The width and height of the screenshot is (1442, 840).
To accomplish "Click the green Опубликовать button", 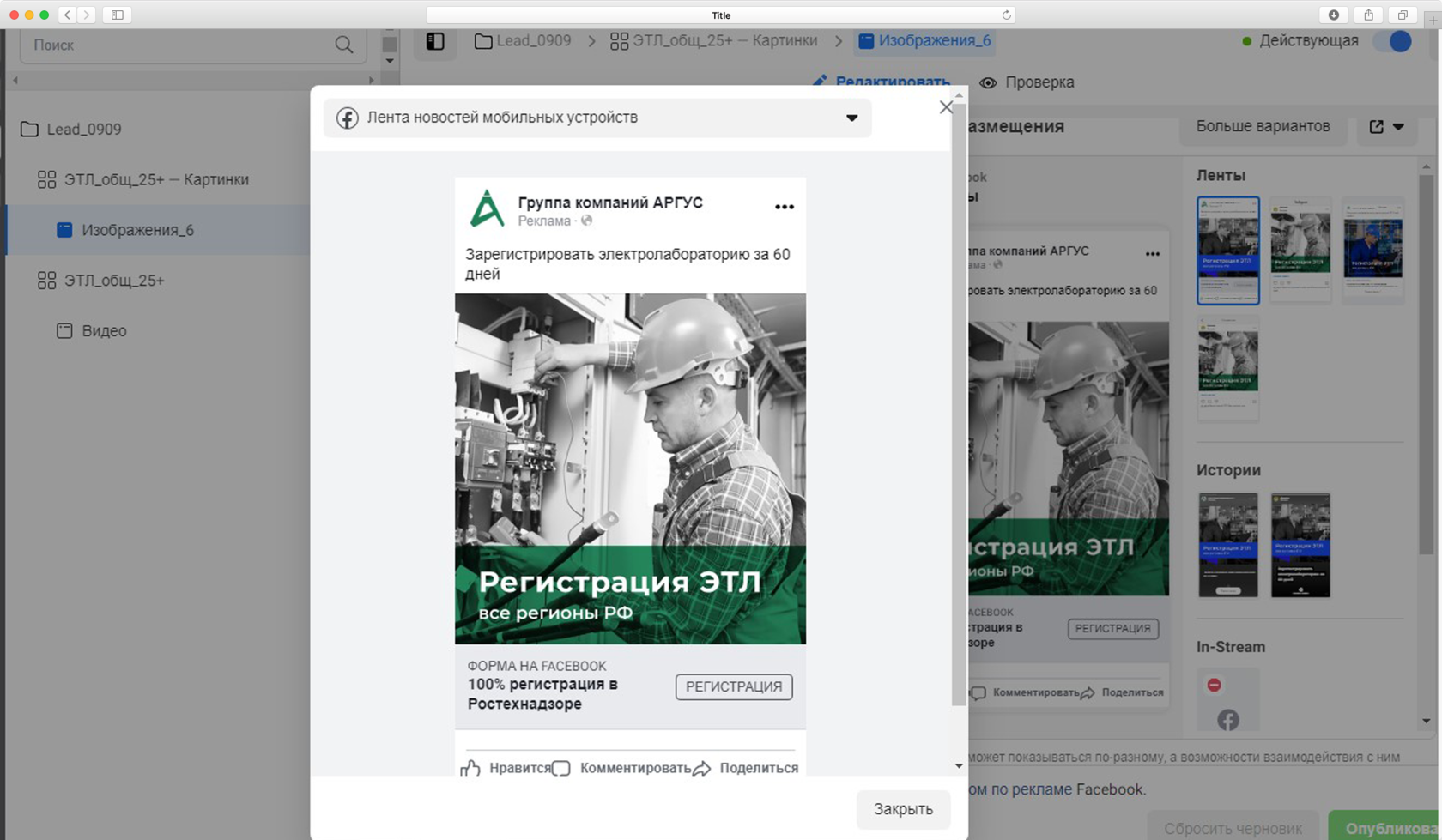I will 1385,828.
